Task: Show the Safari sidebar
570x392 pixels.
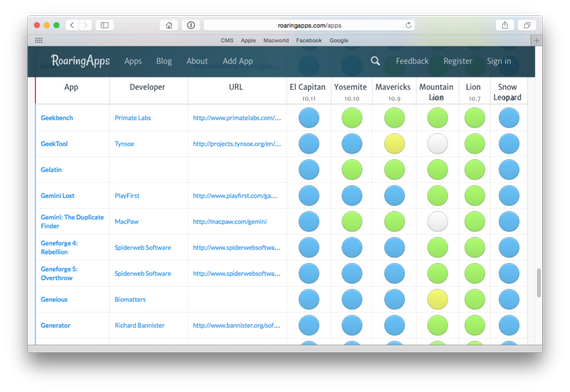Action: click(105, 25)
